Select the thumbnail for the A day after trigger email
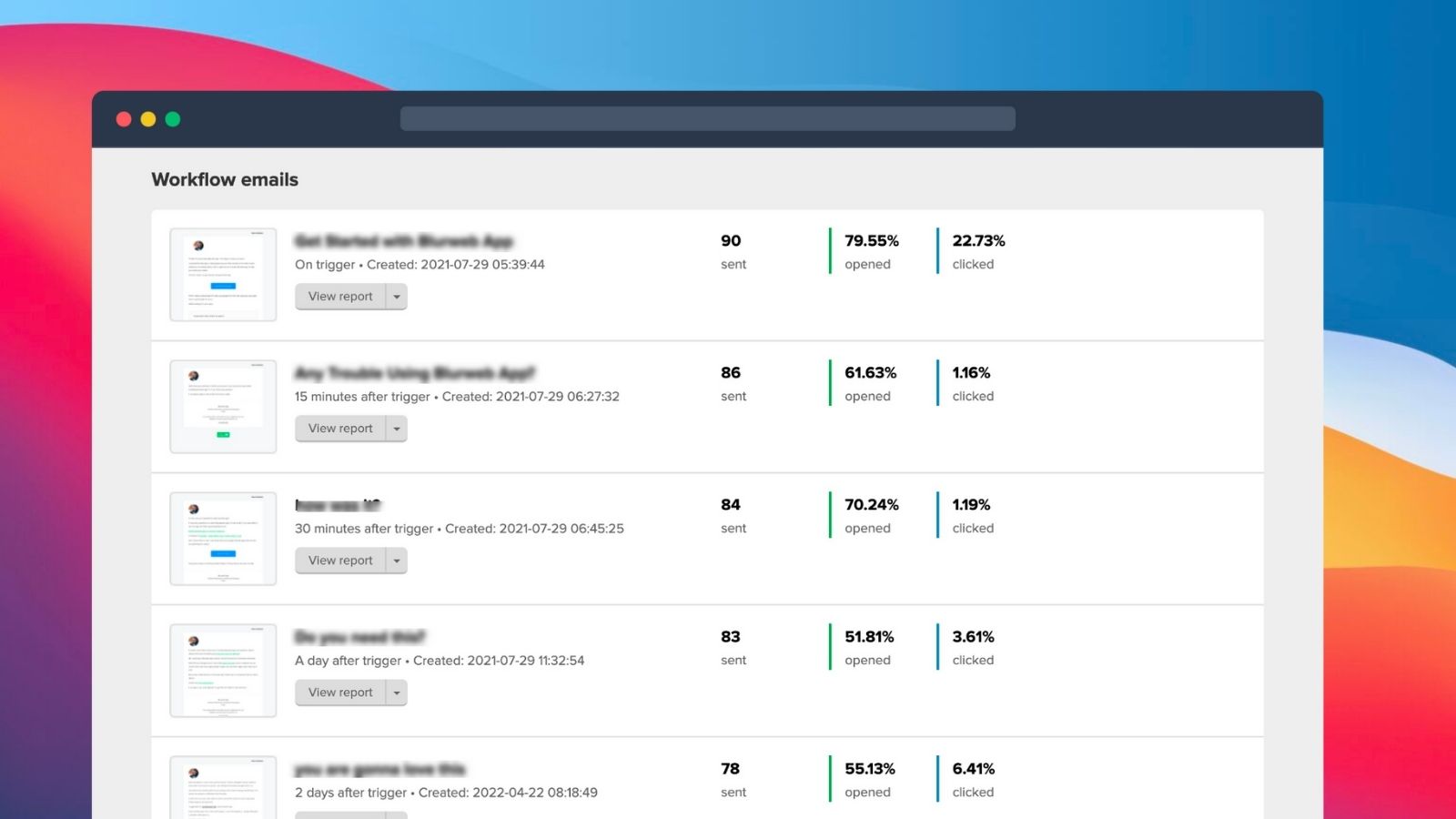 (x=223, y=671)
